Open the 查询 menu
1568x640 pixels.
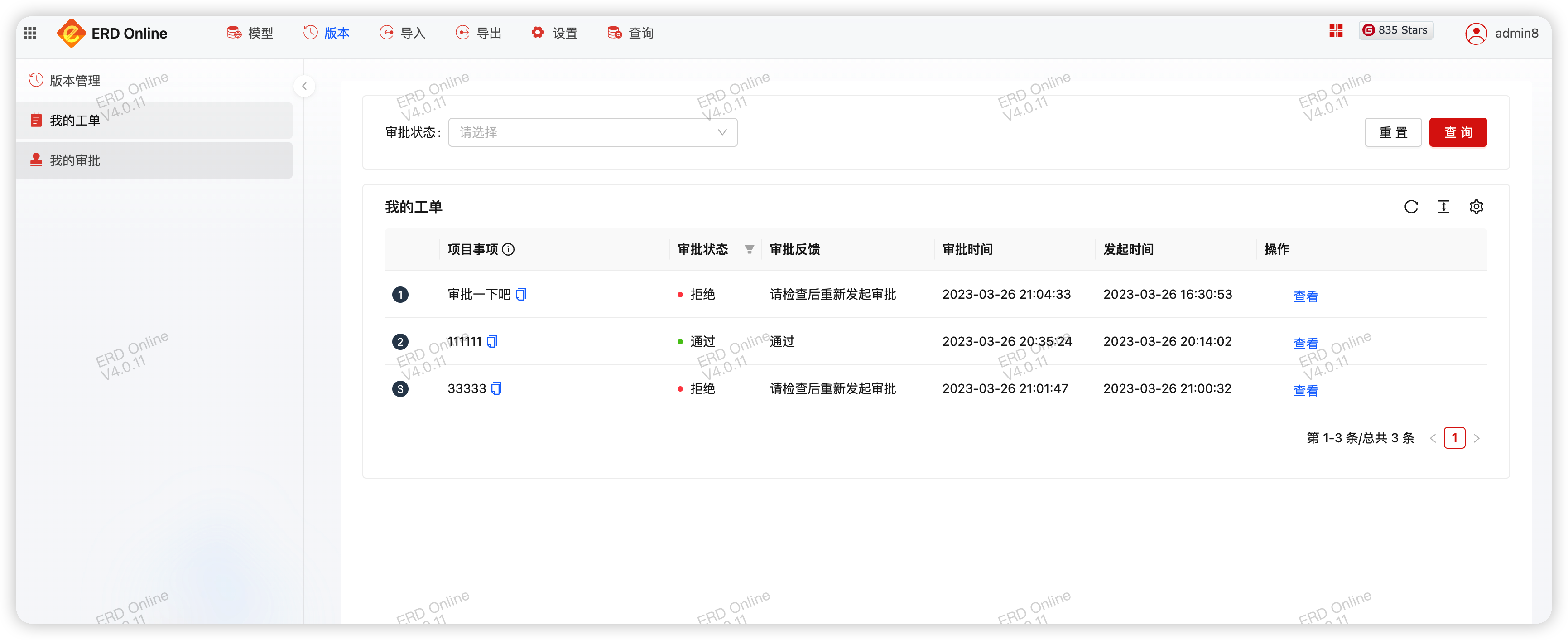pos(630,33)
